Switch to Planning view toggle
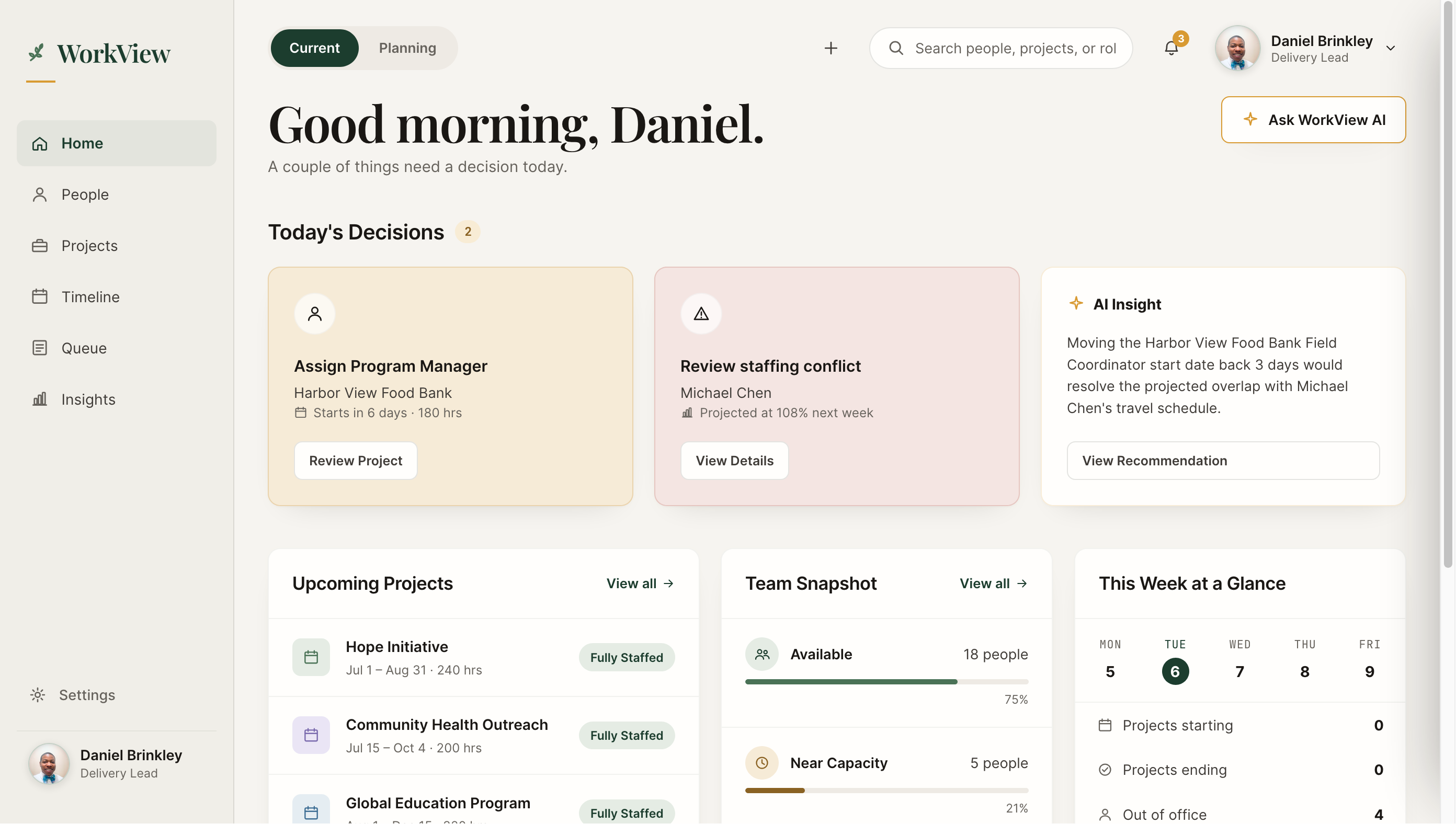 [407, 48]
